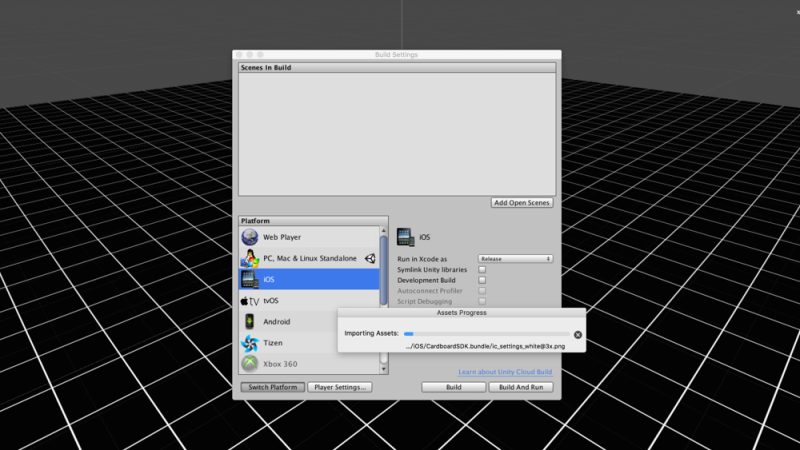Click inside the Scenes In Build list
The image size is (800, 450).
pyautogui.click(x=397, y=134)
